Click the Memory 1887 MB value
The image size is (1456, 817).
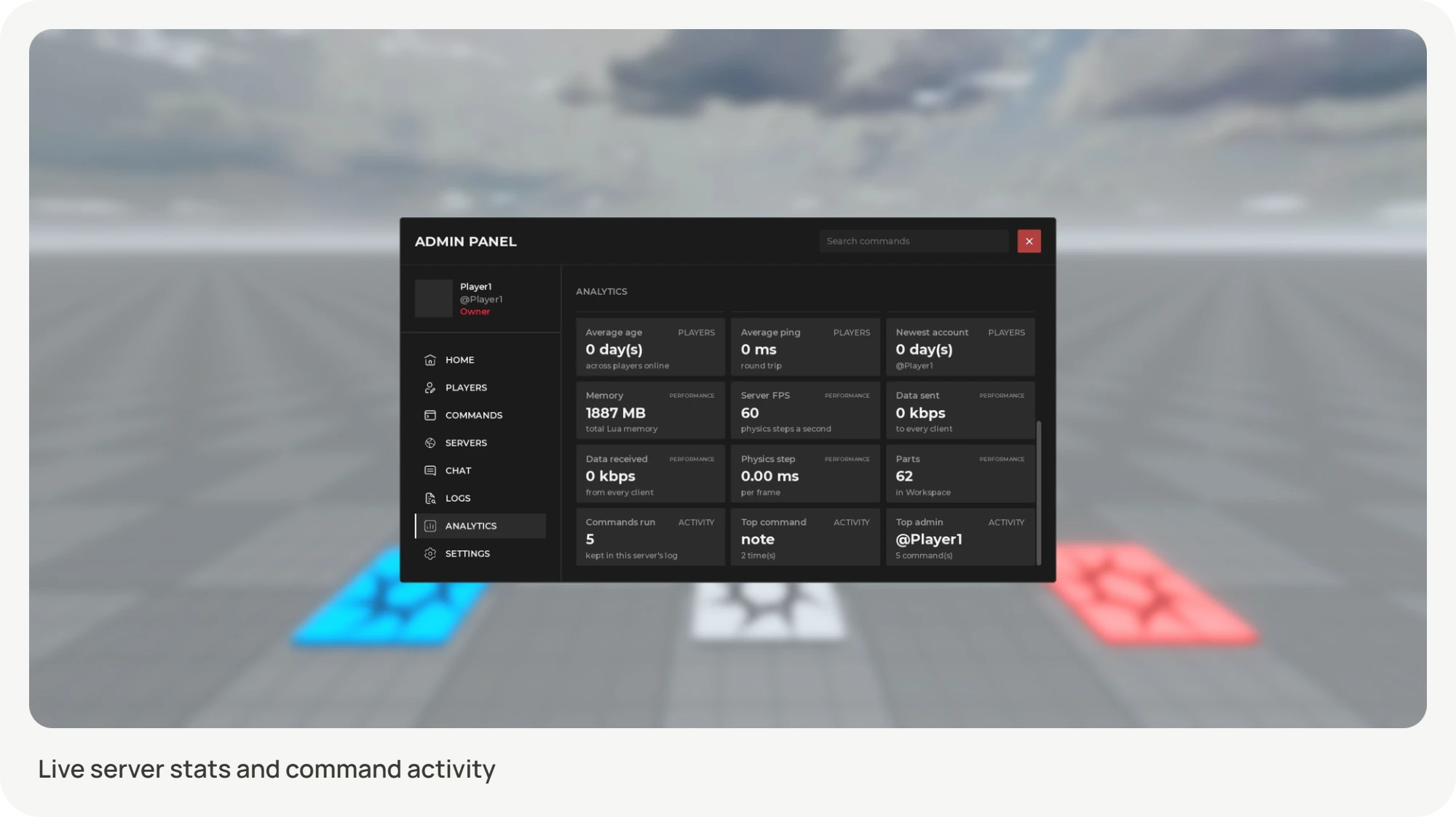[615, 413]
